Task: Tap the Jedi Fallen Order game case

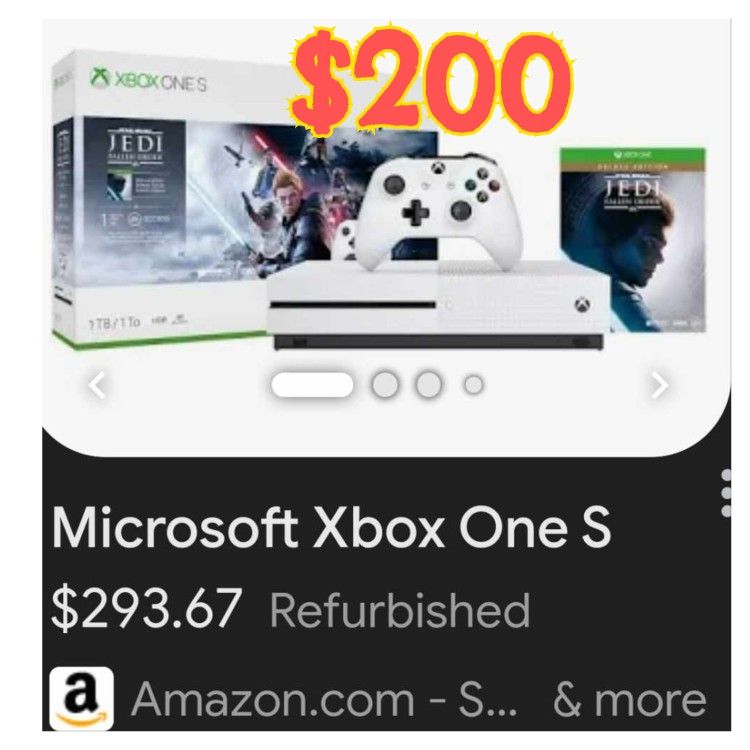Action: (x=633, y=240)
